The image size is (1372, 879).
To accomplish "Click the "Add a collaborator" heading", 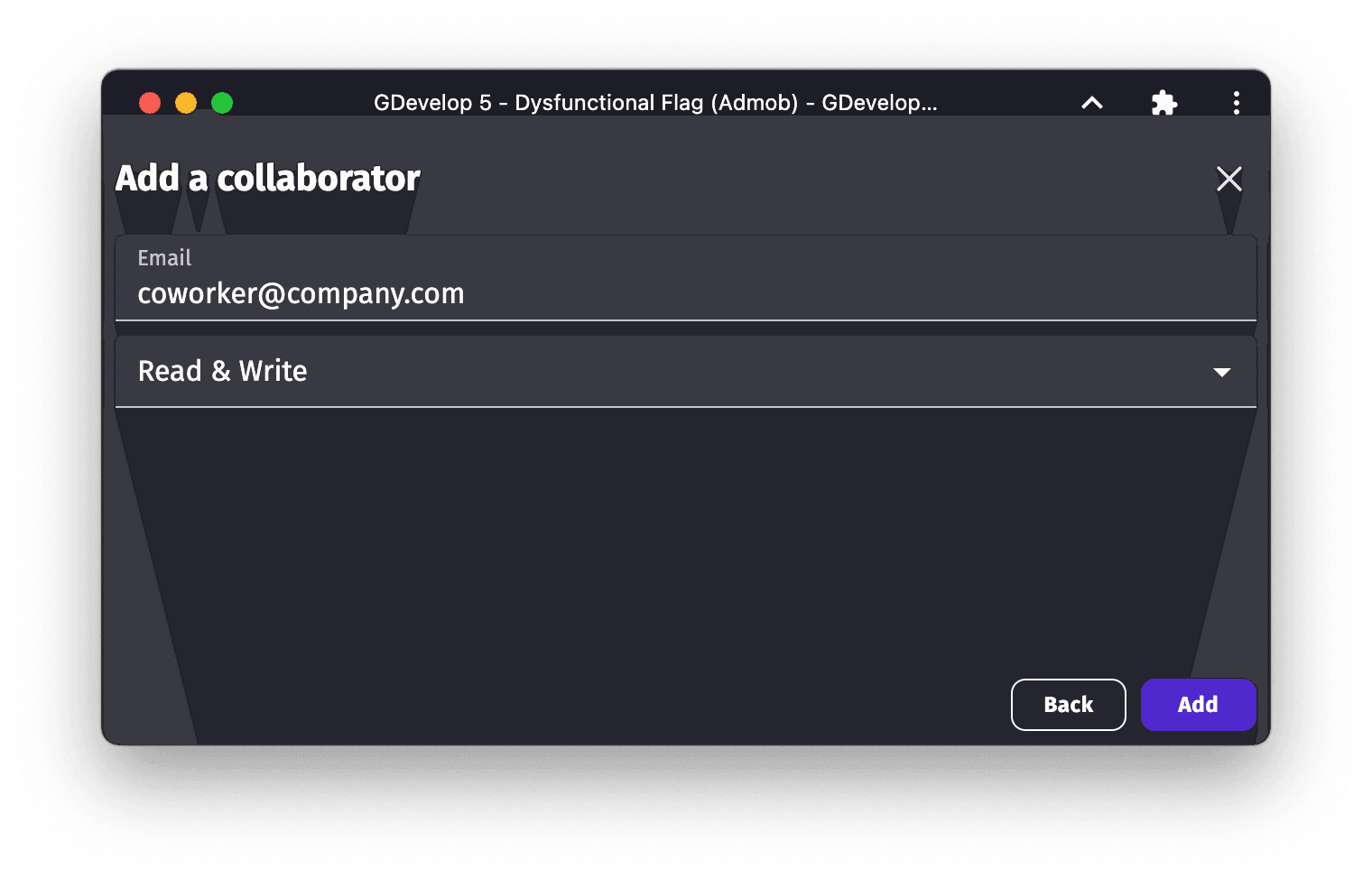I will coord(268,179).
